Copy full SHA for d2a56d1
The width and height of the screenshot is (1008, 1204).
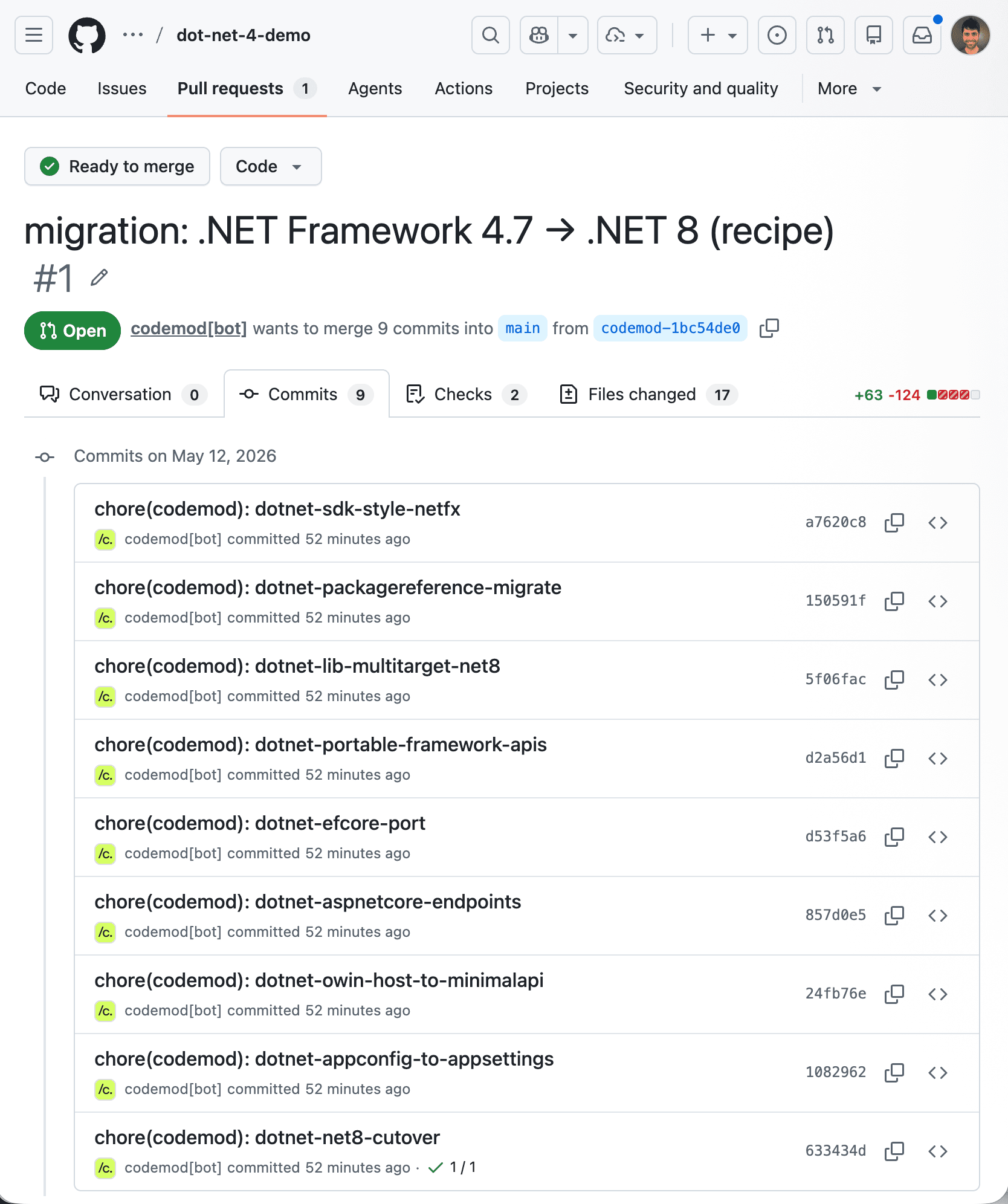click(x=894, y=759)
